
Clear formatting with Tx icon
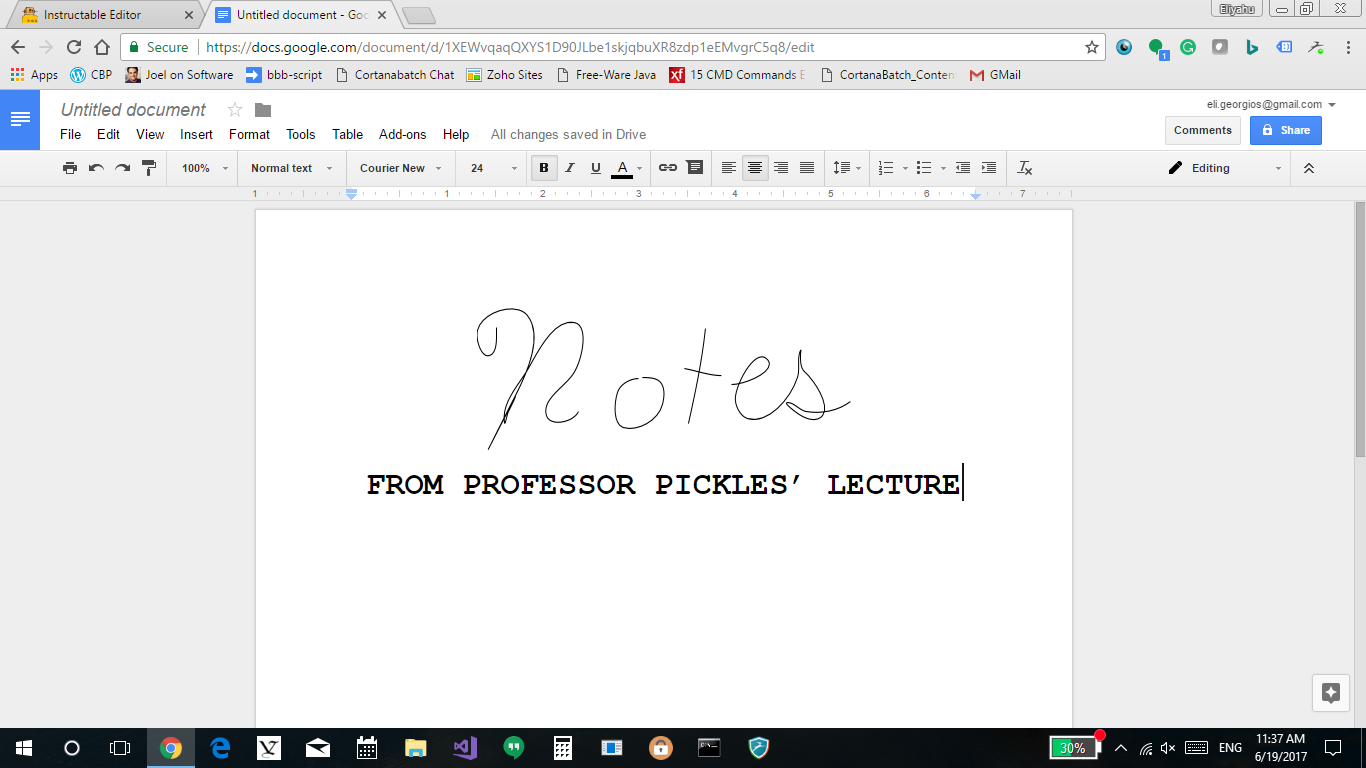1025,168
